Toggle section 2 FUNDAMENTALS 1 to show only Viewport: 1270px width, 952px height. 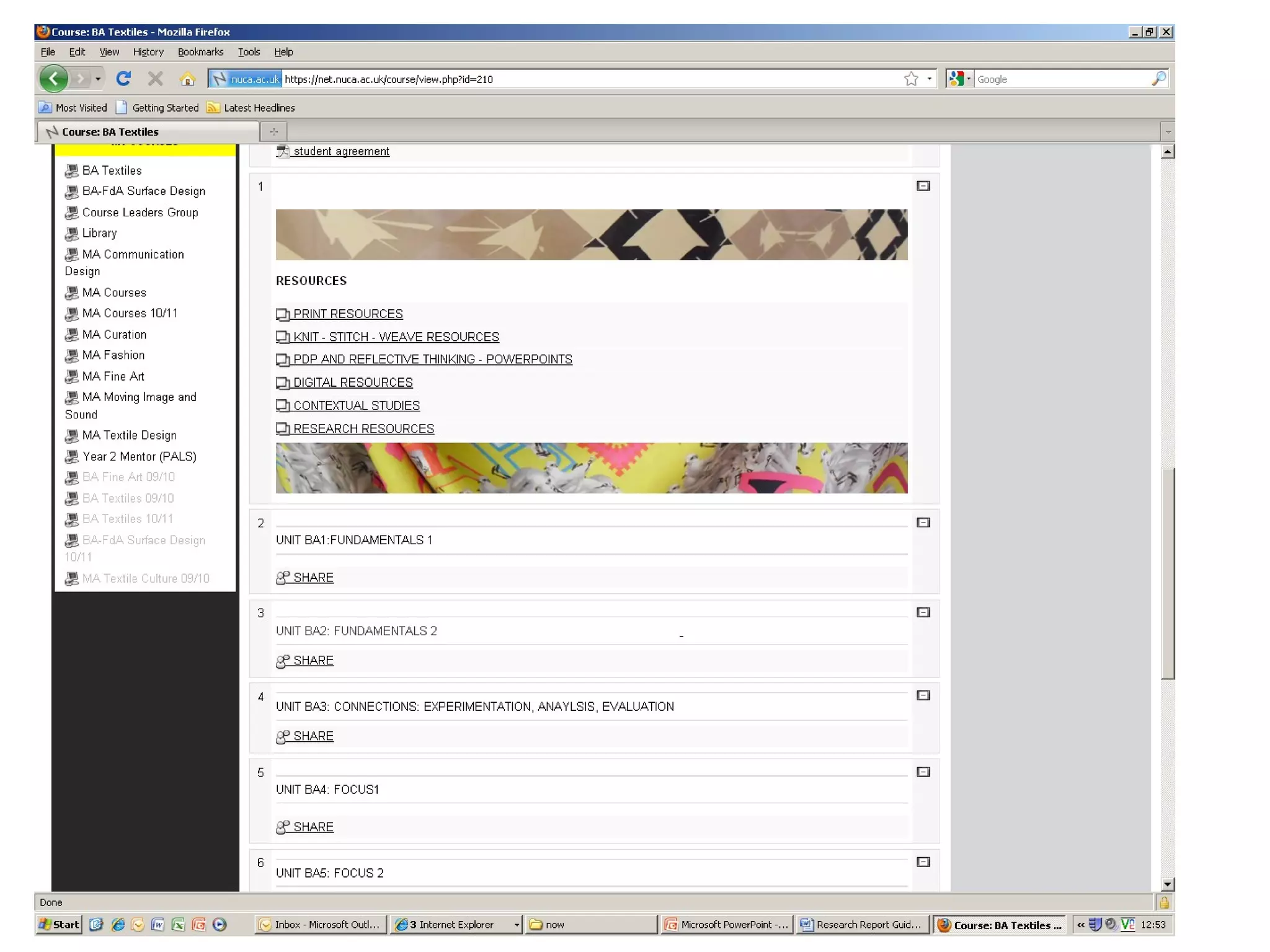click(923, 522)
